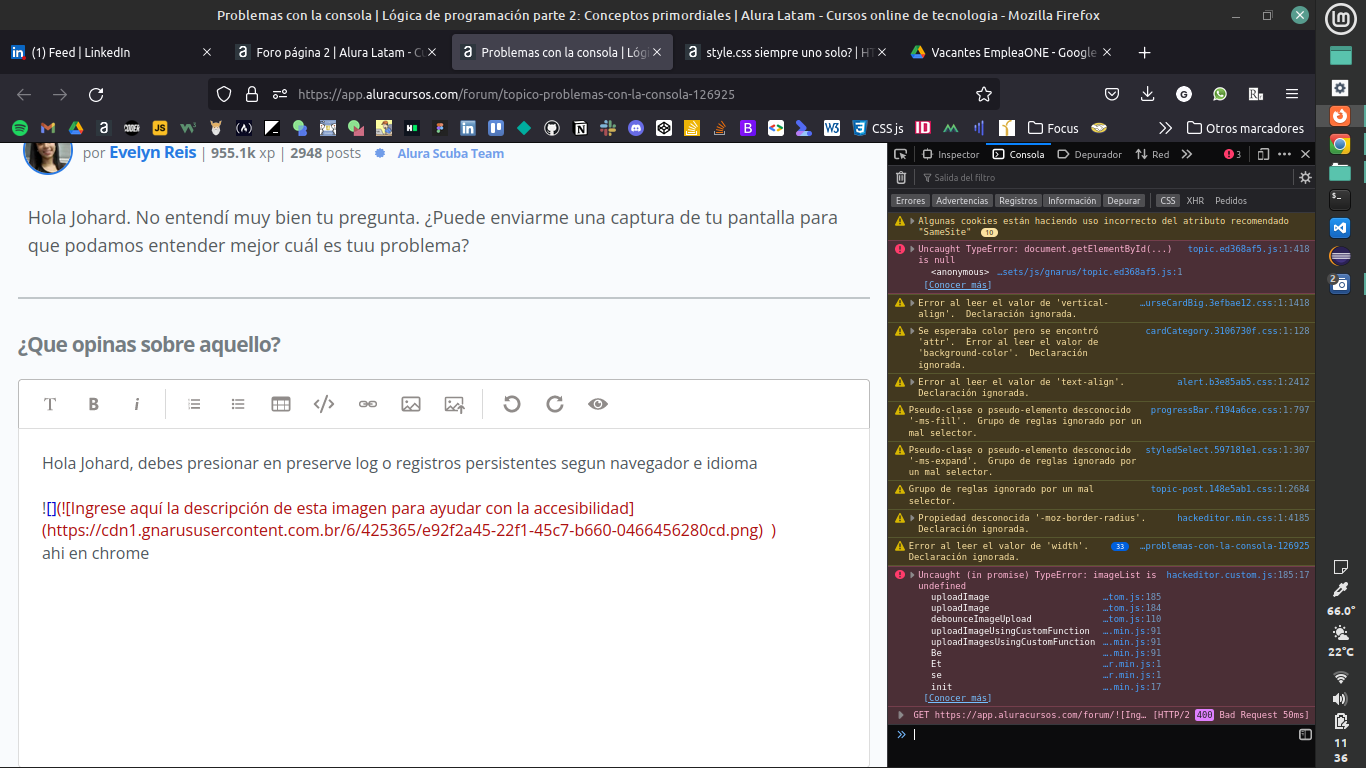Open the Slack bookmark icon

[x=608, y=128]
